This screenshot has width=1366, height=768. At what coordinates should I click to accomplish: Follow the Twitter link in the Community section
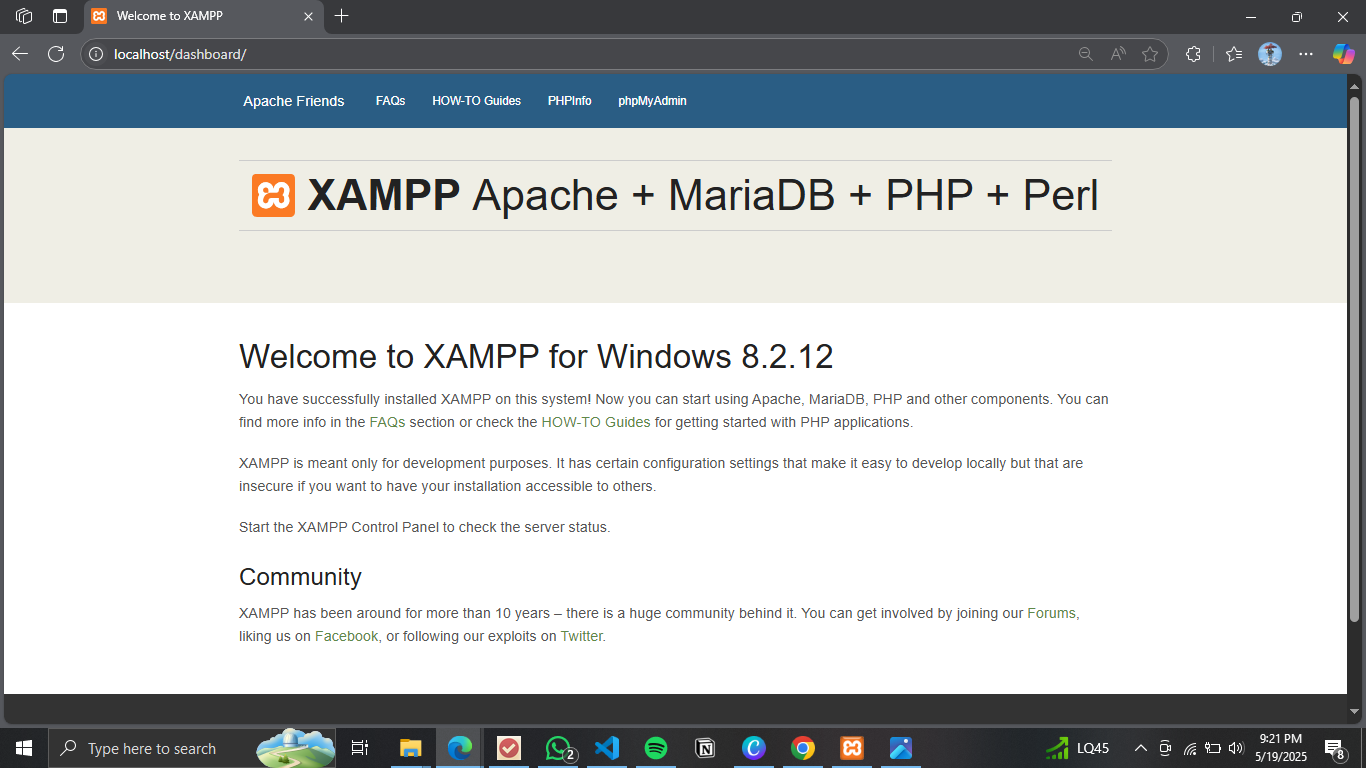tap(581, 635)
